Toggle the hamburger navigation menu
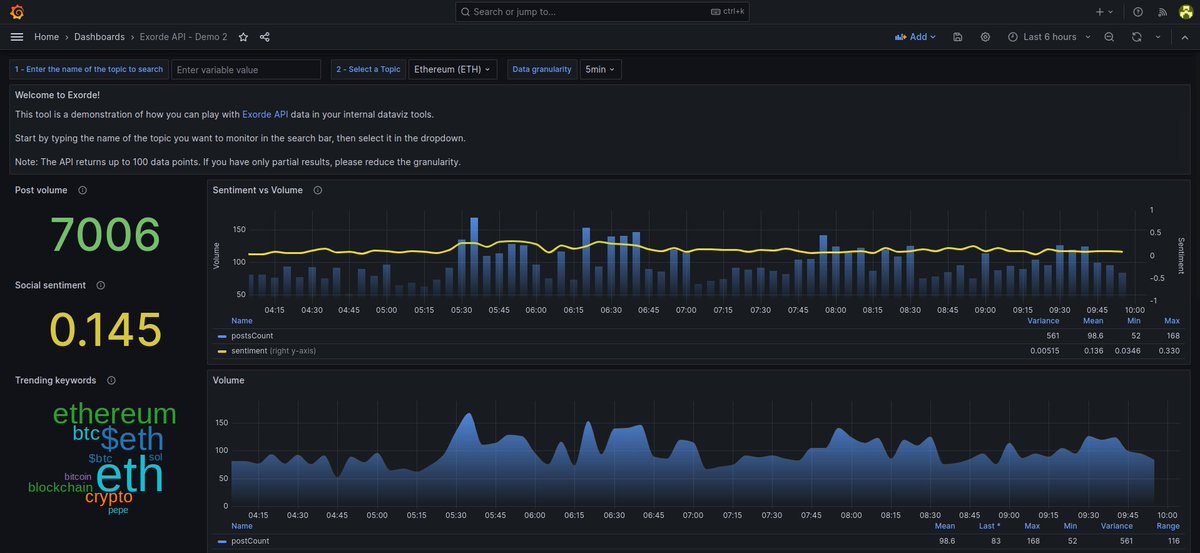The image size is (1200, 553). [x=16, y=37]
